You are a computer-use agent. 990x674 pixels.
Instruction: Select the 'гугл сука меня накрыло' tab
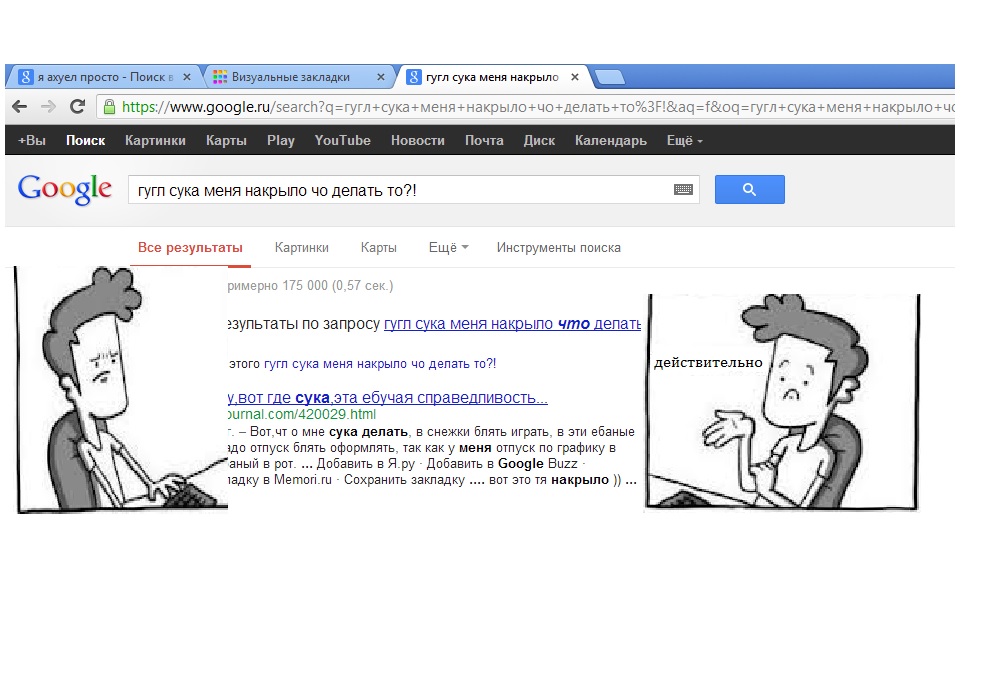click(492, 77)
